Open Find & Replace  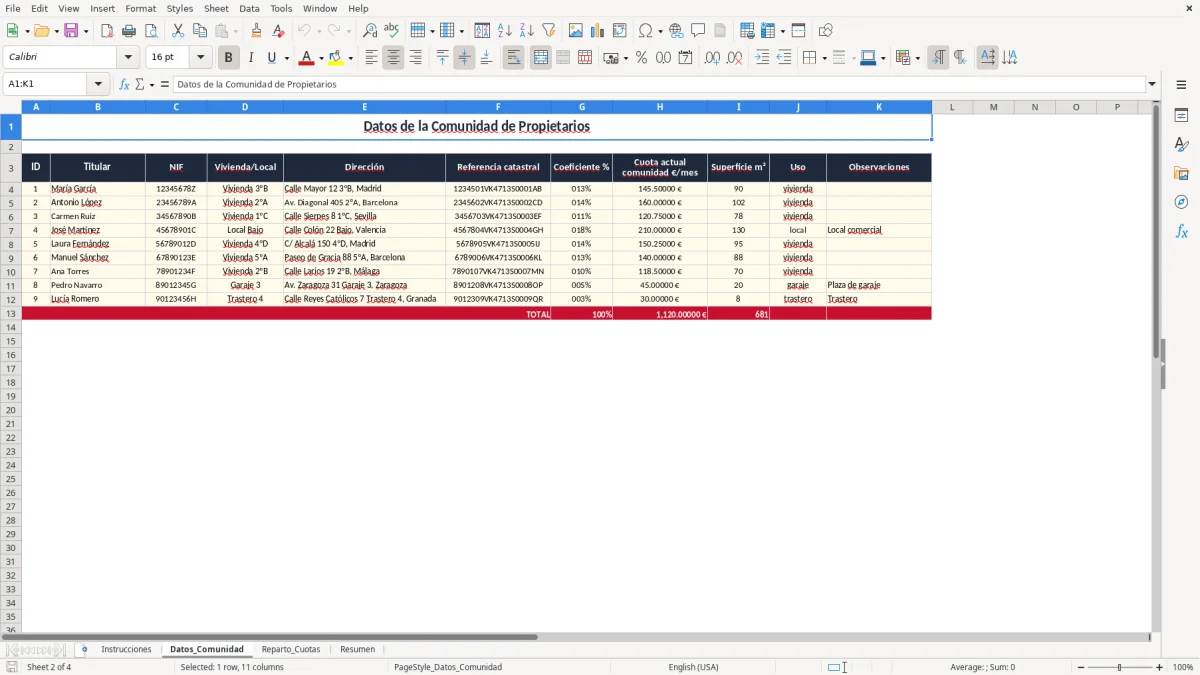[x=370, y=31]
